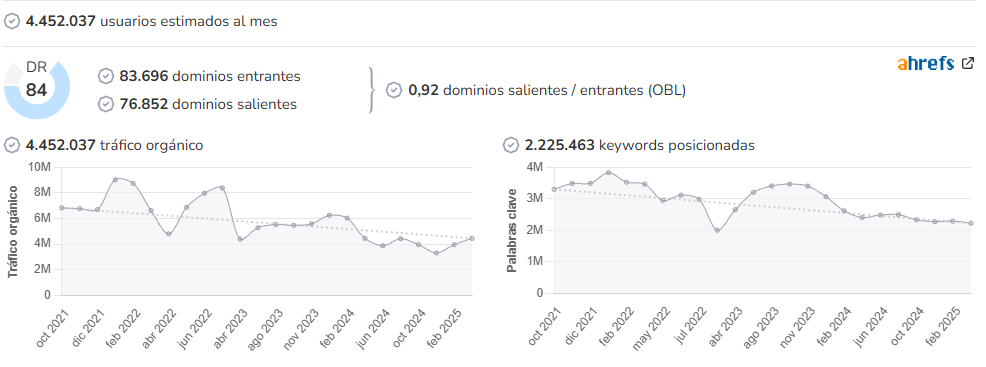Click the peak traffic point at 9M
The image size is (986, 367).
click(x=115, y=179)
